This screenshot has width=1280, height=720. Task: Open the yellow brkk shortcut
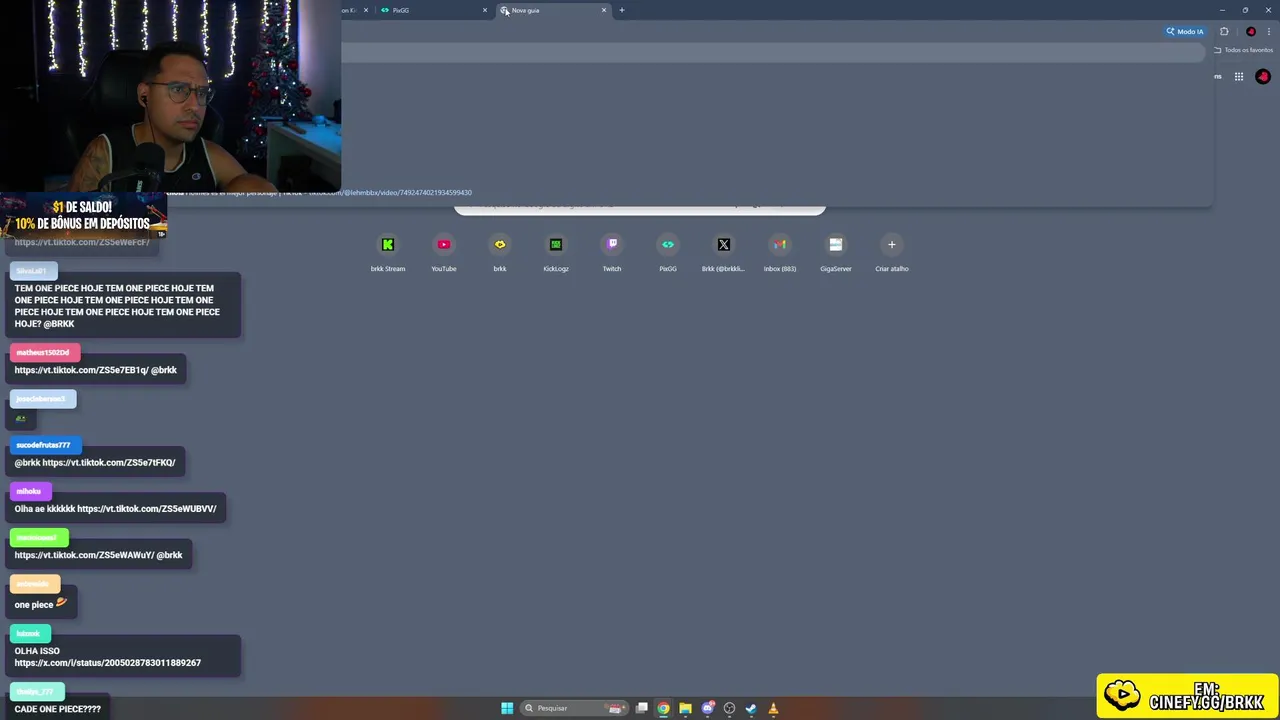point(500,252)
